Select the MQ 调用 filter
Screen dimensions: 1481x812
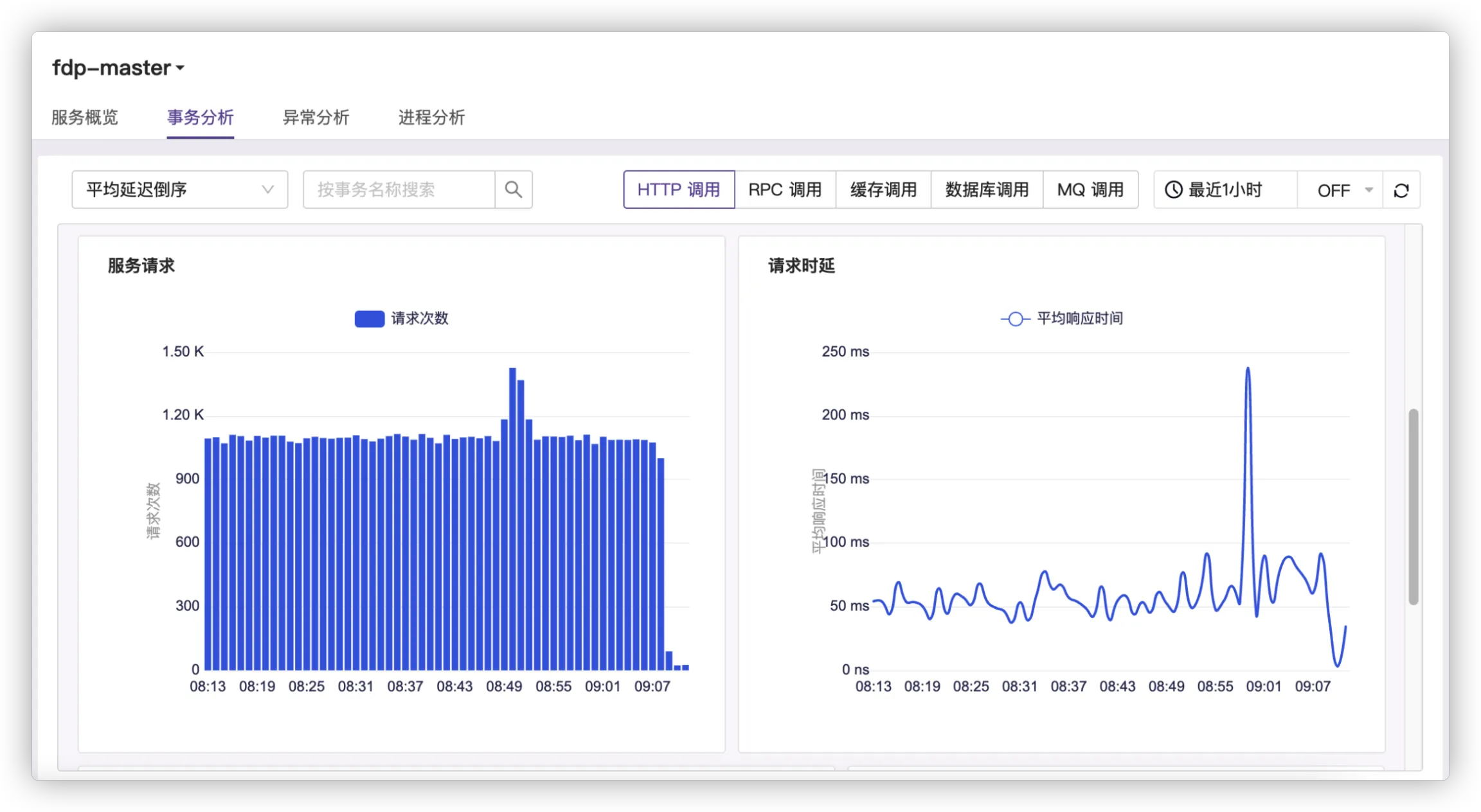coord(1090,190)
